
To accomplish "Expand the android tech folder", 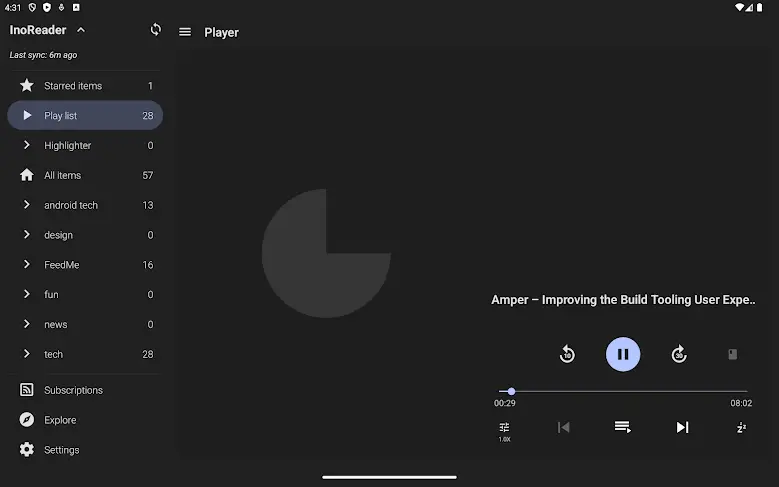I will pos(27,205).
